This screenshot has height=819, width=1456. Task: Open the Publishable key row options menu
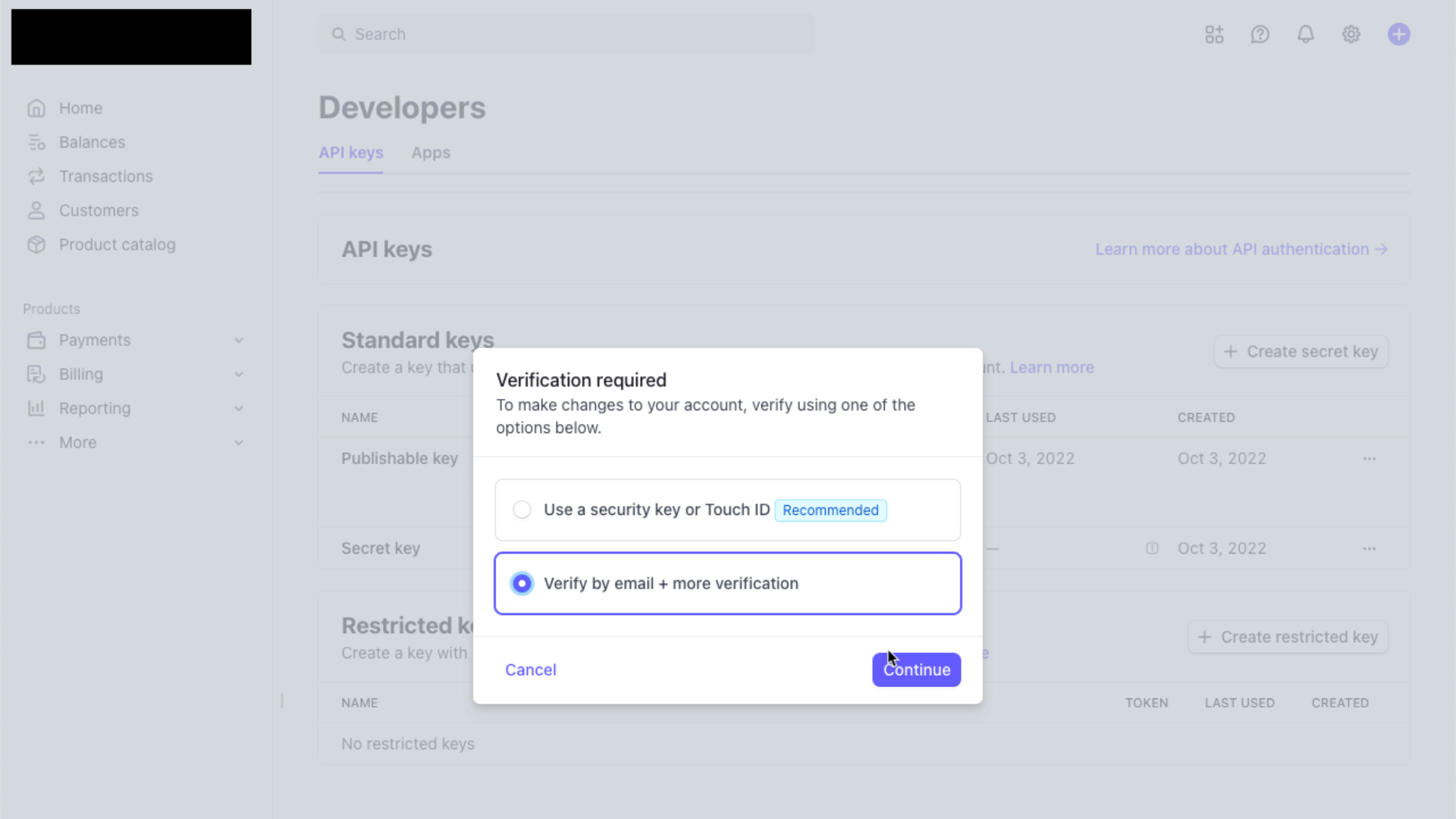pos(1369,459)
